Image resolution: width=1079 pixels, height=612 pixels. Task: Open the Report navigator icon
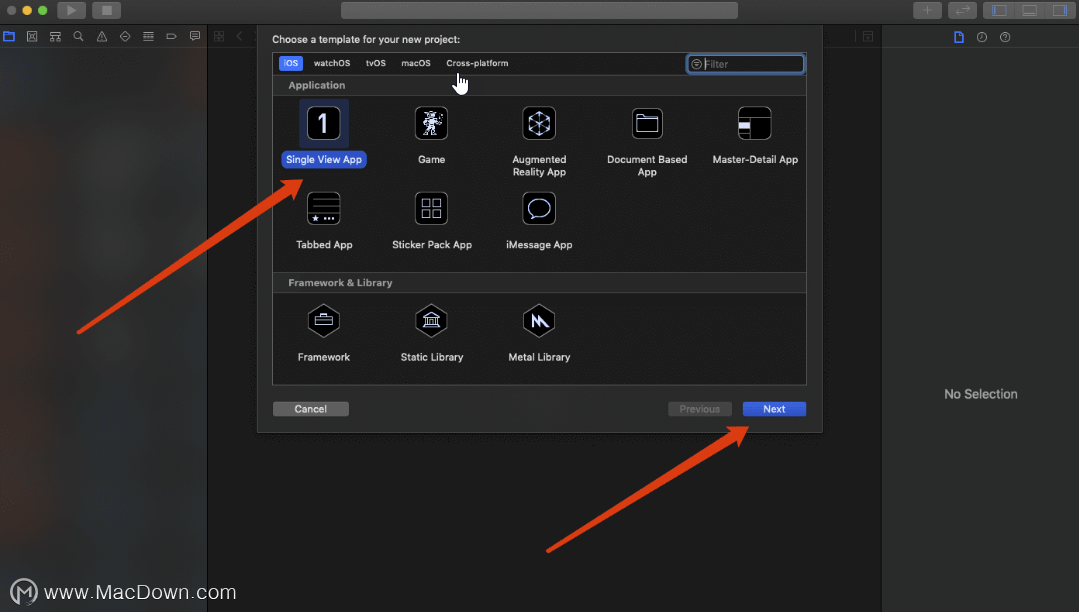coord(195,36)
